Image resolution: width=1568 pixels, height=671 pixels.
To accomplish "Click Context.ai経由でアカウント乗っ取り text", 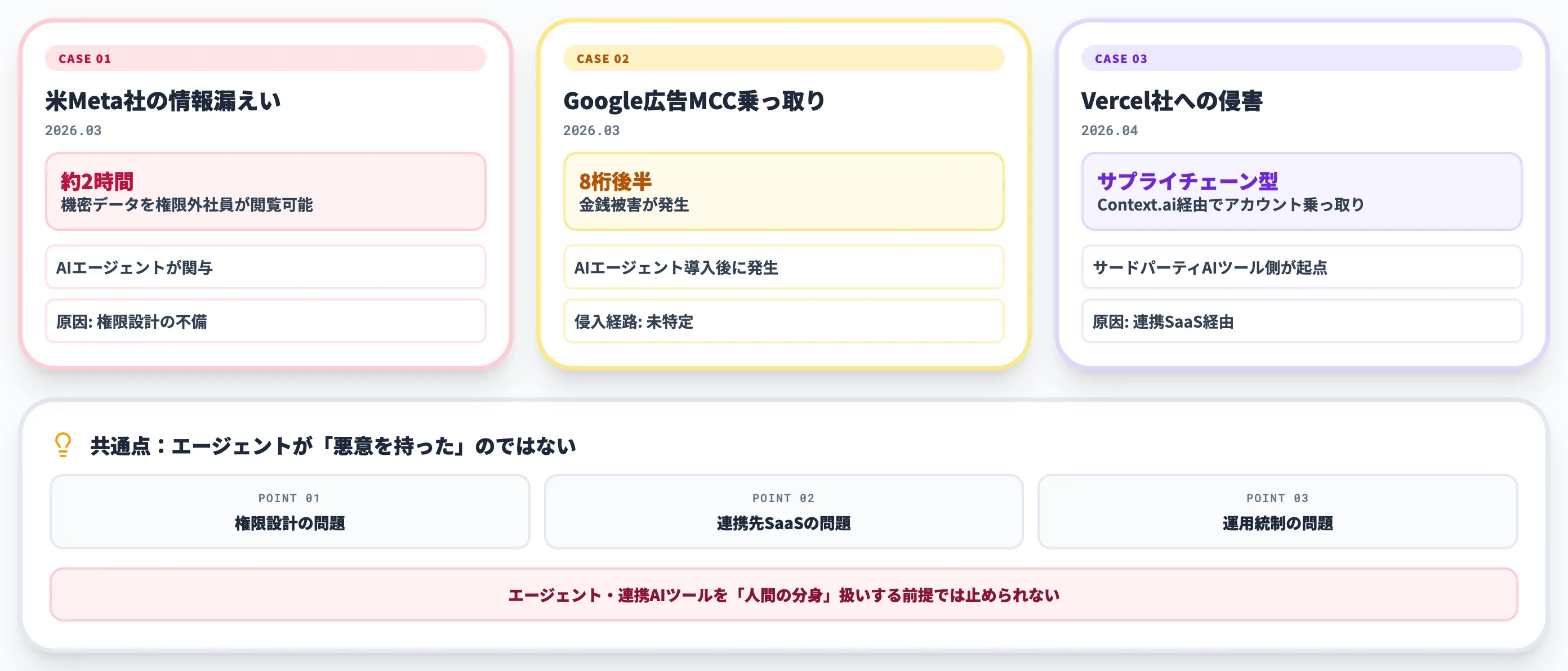I will [1231, 205].
